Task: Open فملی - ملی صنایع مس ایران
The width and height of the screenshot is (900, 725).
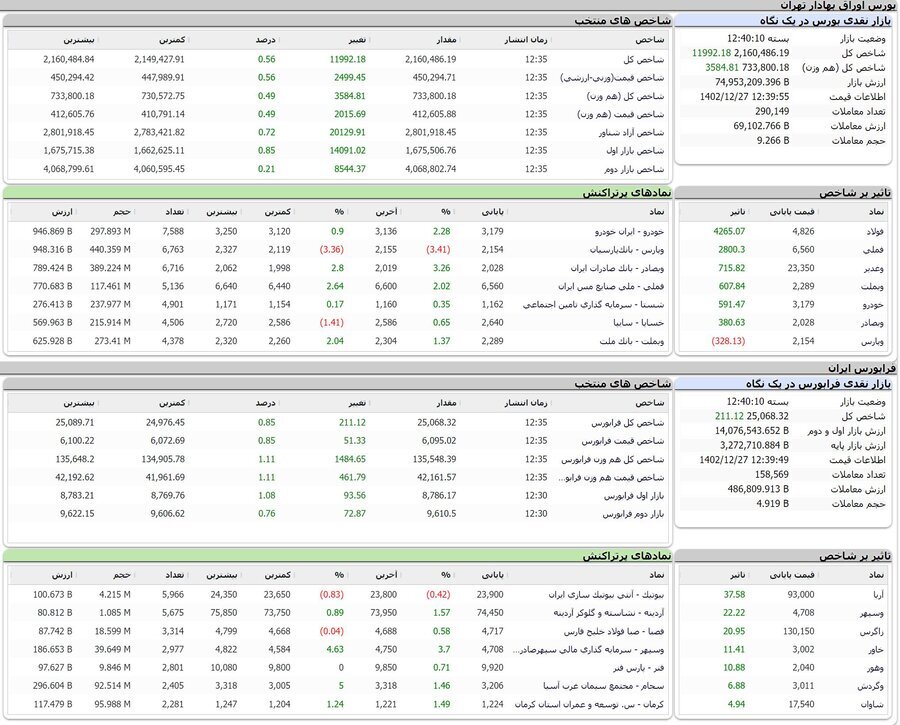Action: click(x=611, y=286)
